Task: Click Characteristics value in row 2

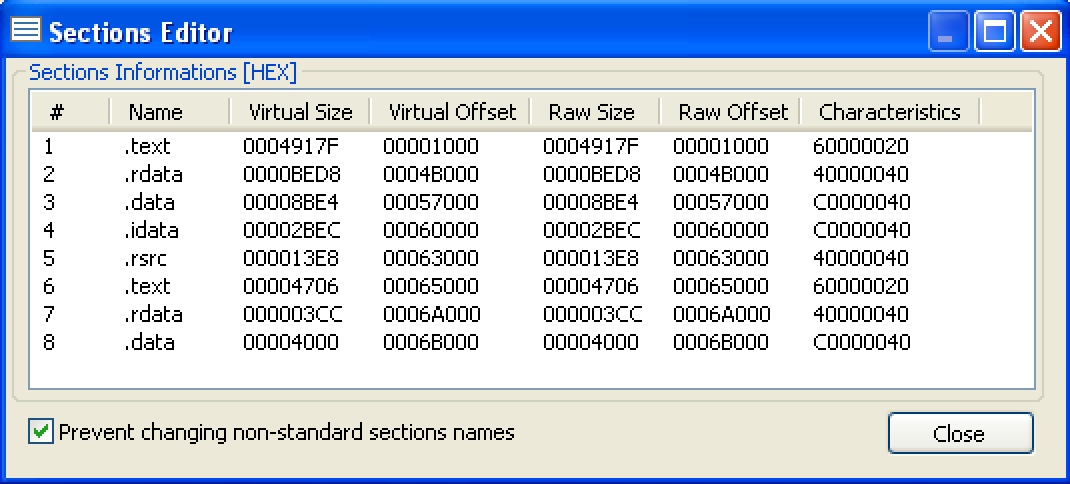Action: (x=861, y=174)
